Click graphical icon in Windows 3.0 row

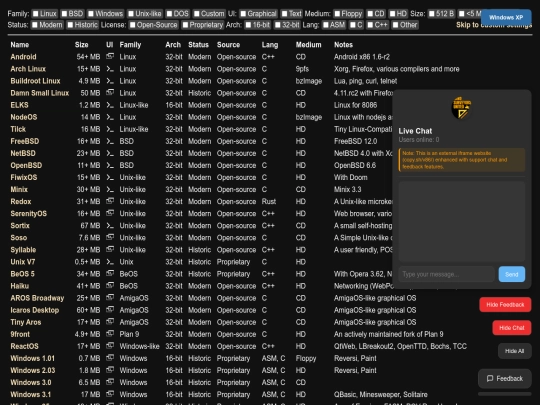[x=110, y=382]
